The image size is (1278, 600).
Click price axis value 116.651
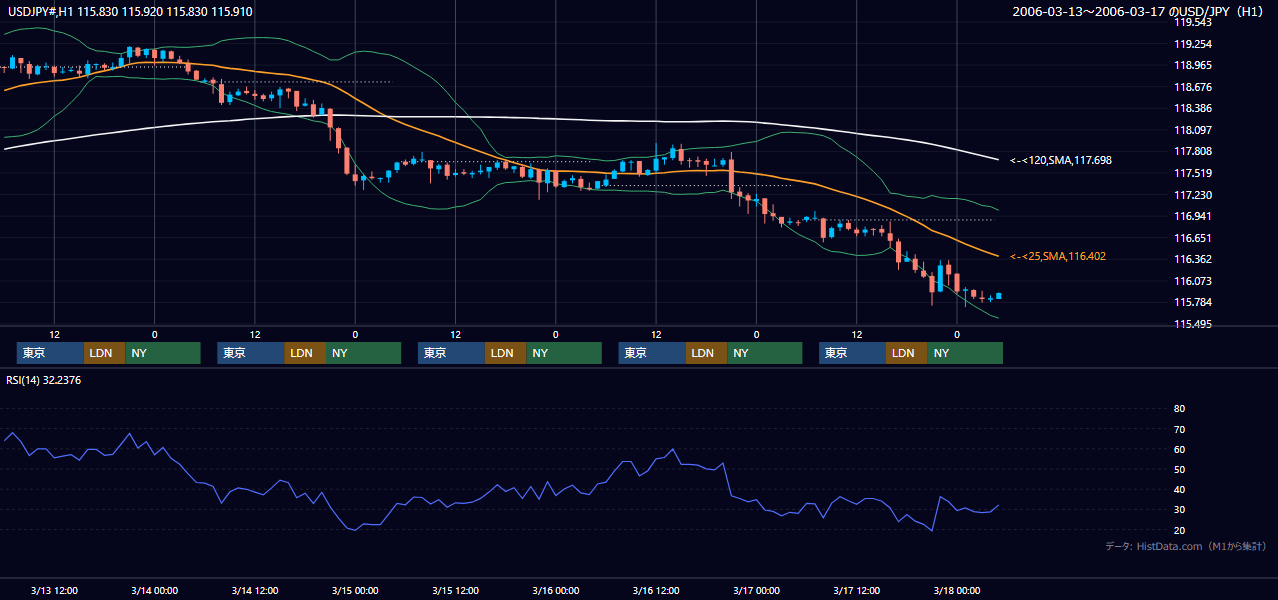tap(1192, 238)
